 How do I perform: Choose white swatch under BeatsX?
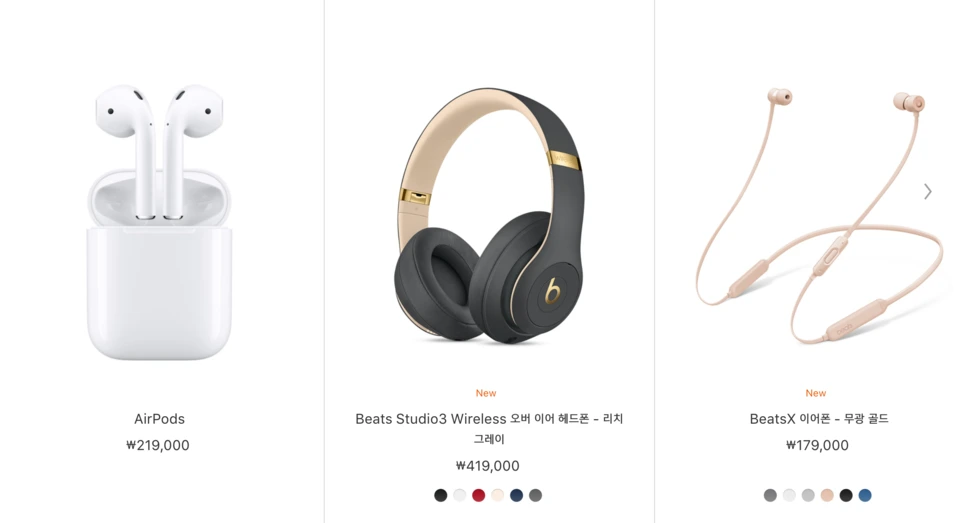789,495
